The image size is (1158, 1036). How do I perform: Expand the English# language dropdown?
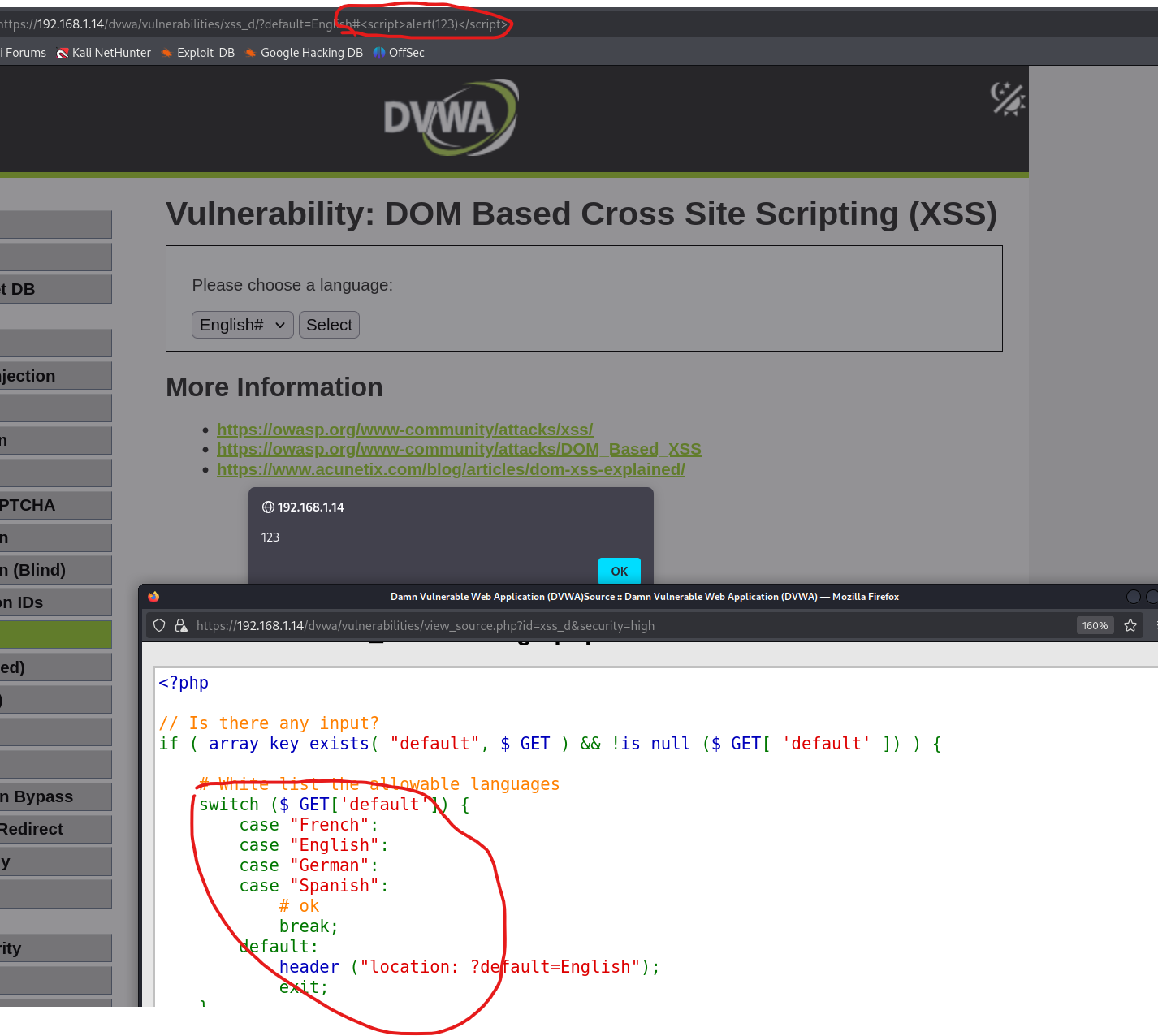click(242, 325)
